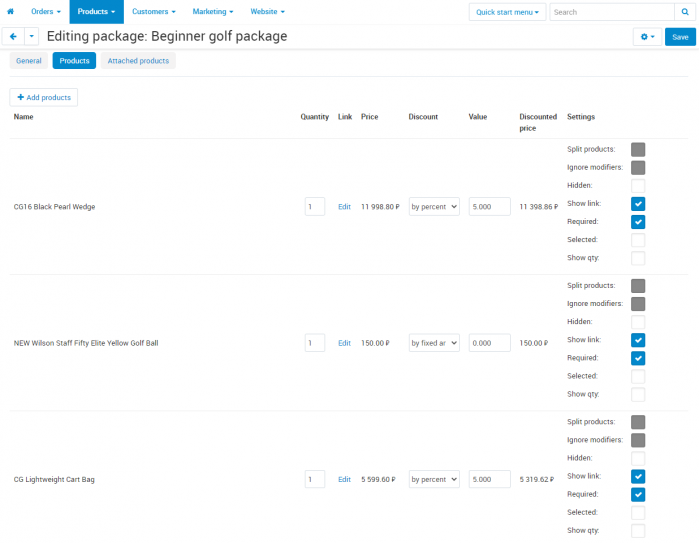Uncheck Show link for Wilson Golf Ball
Image resolution: width=700 pixels, height=543 pixels.
pyautogui.click(x=638, y=340)
